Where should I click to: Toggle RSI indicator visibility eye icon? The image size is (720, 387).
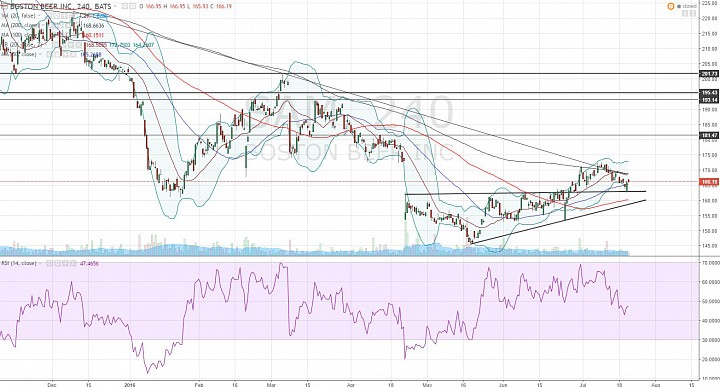tap(50, 264)
